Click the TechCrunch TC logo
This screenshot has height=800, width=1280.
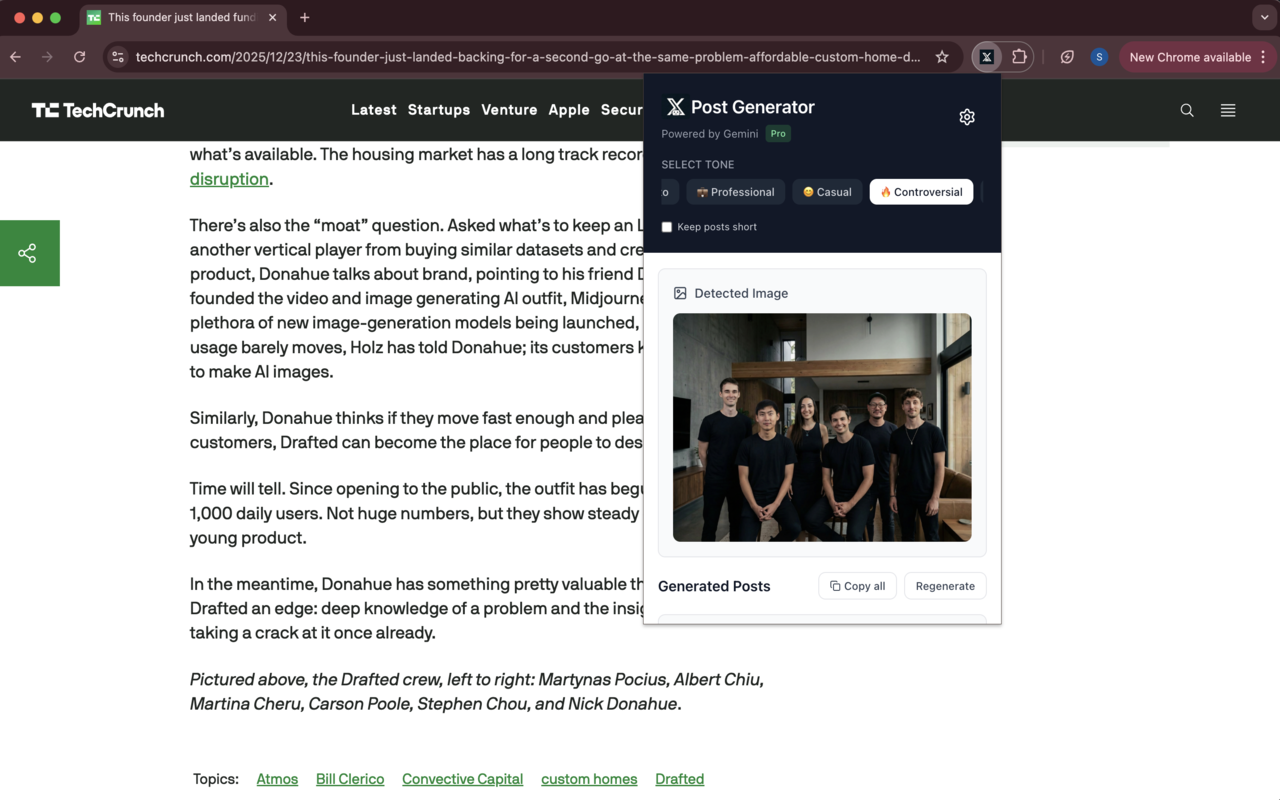97,110
